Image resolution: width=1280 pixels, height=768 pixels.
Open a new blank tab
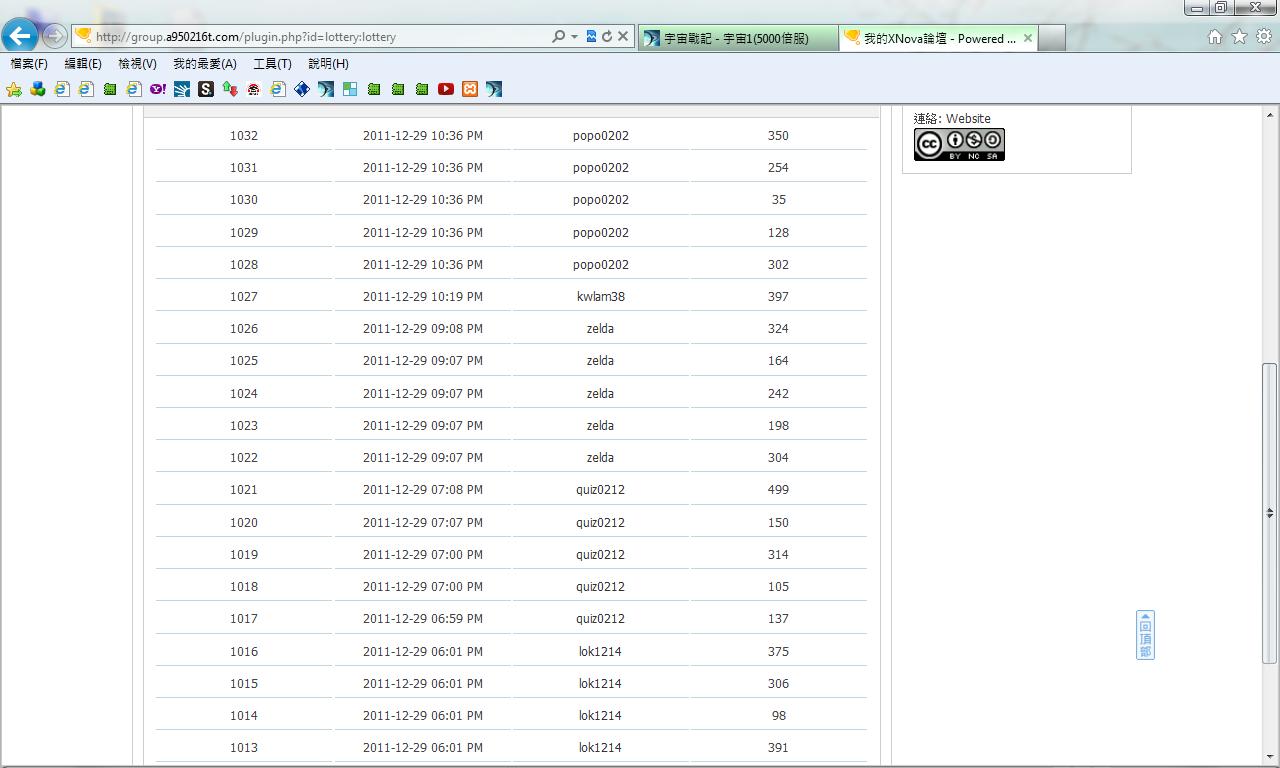point(1051,38)
